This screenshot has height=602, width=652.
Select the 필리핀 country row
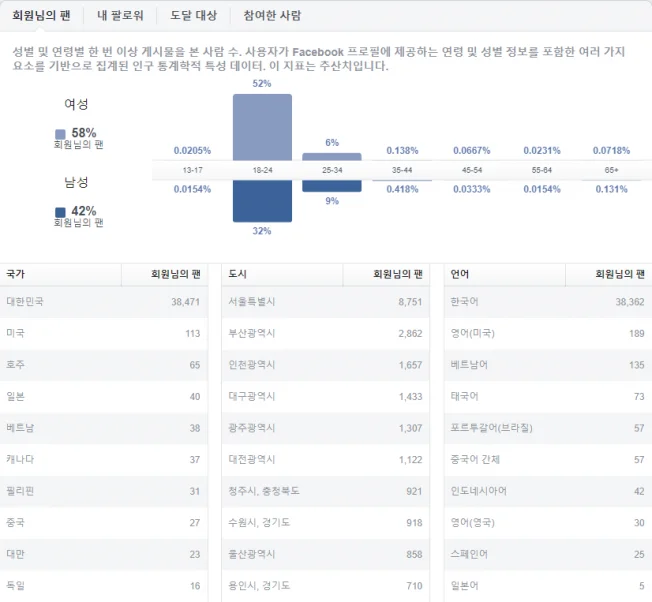[x=104, y=491]
